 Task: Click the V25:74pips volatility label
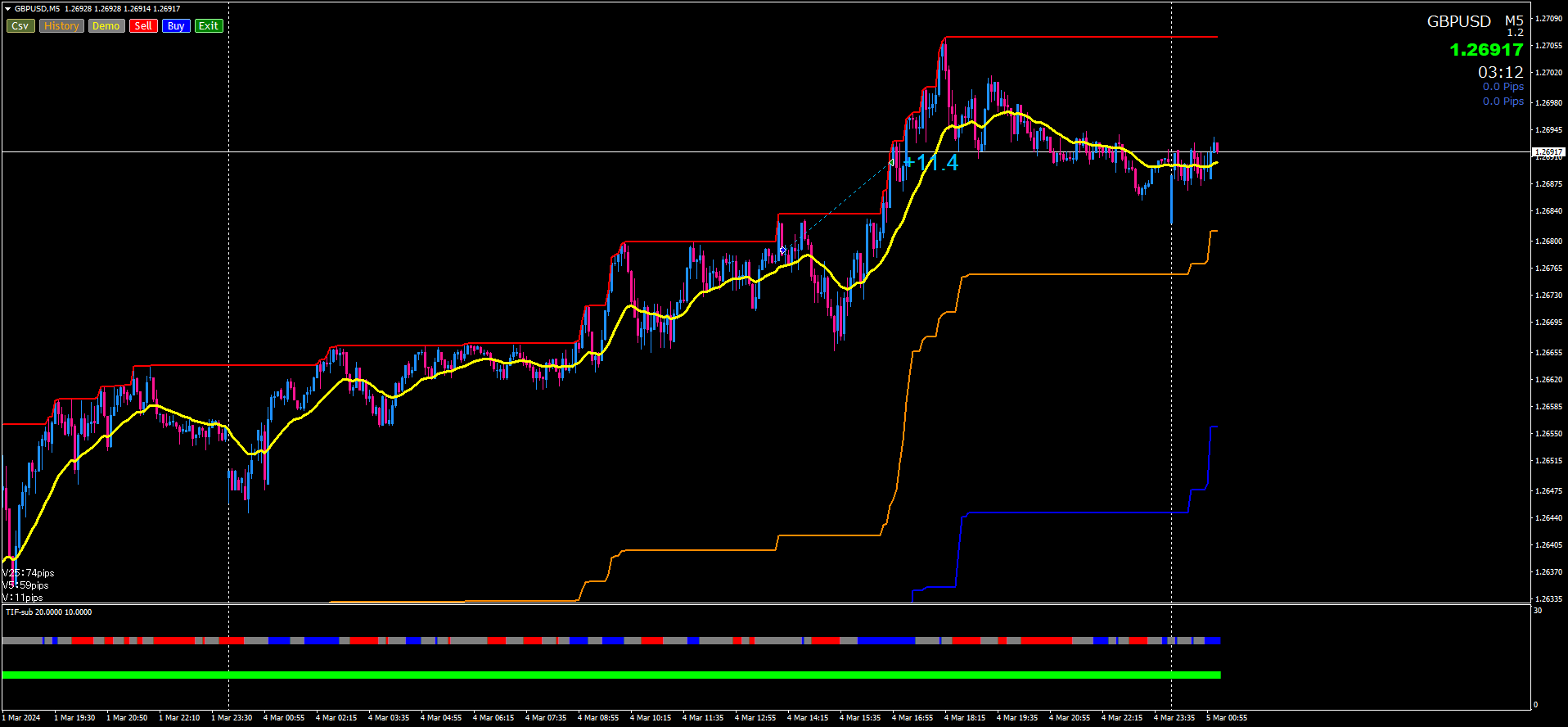[x=29, y=573]
